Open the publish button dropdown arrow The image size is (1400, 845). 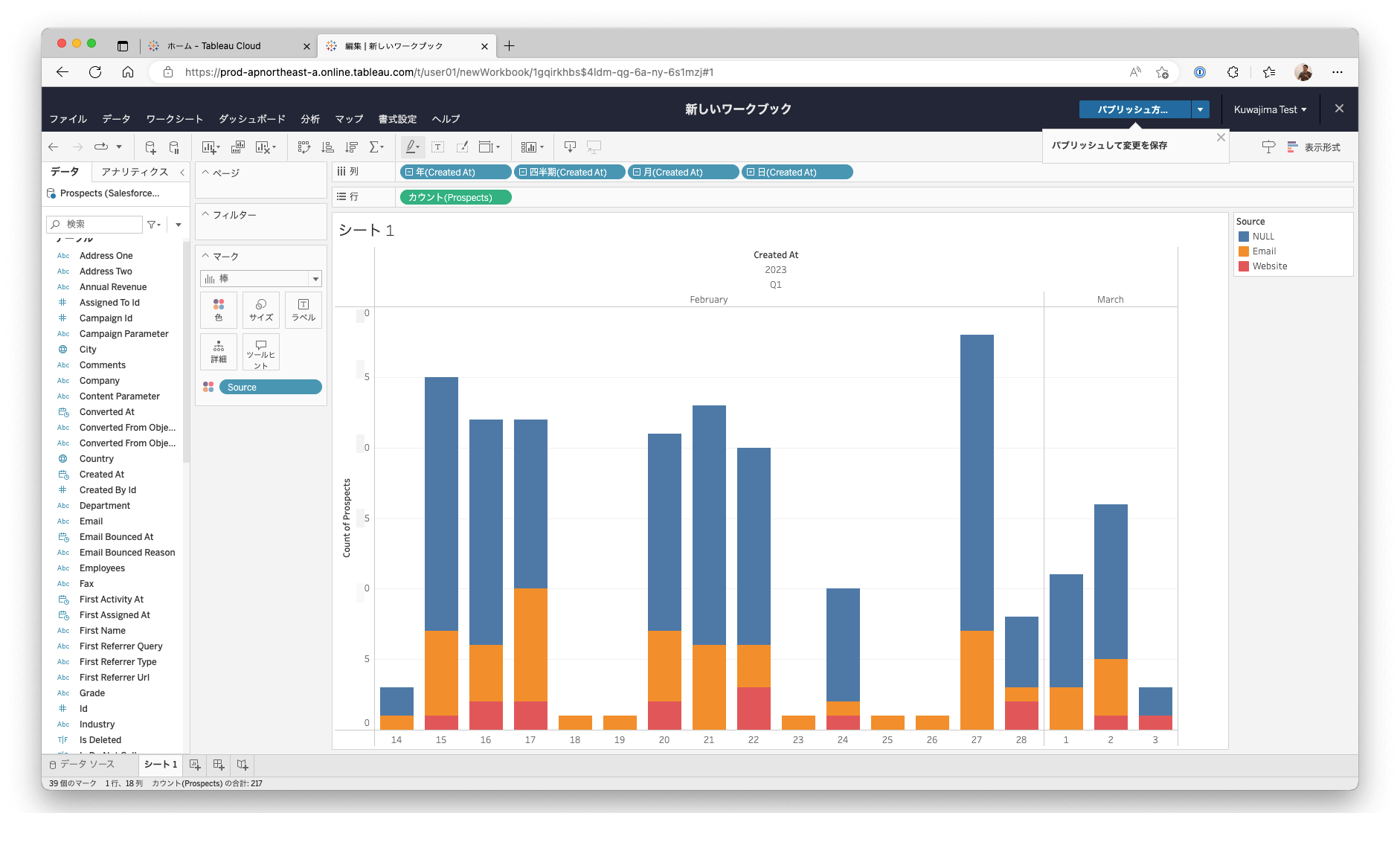point(1200,109)
